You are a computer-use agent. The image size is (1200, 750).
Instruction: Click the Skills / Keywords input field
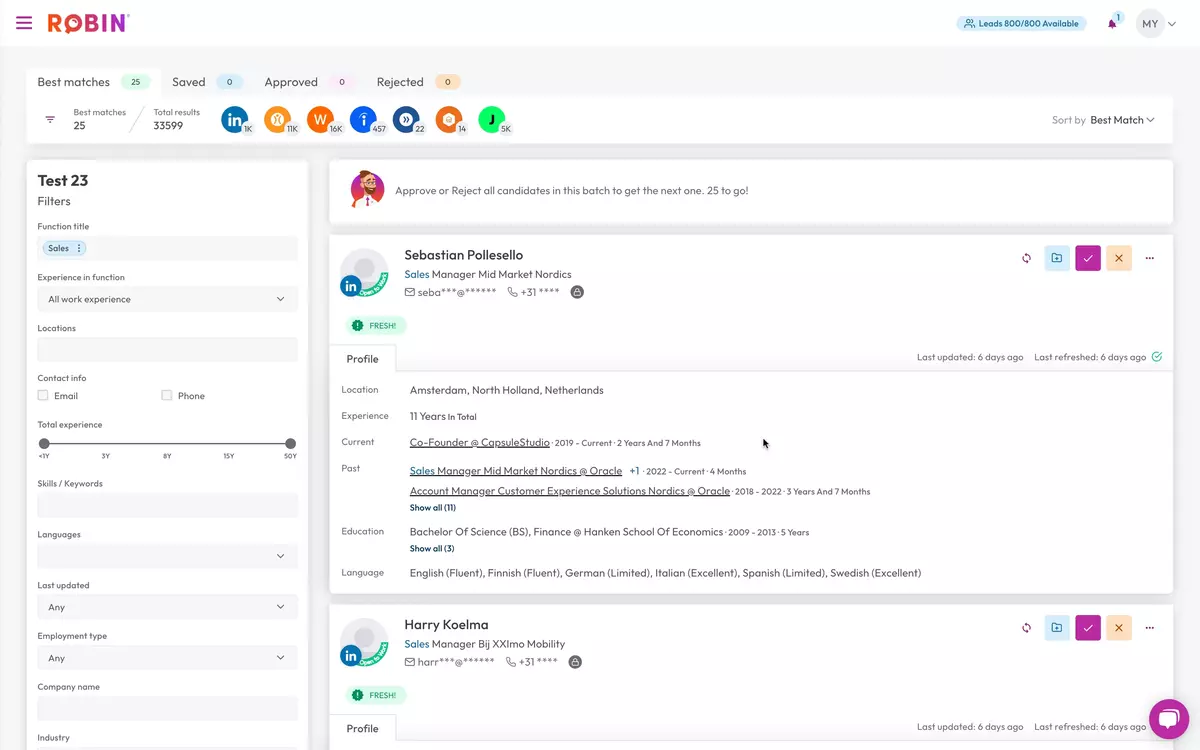tap(167, 505)
